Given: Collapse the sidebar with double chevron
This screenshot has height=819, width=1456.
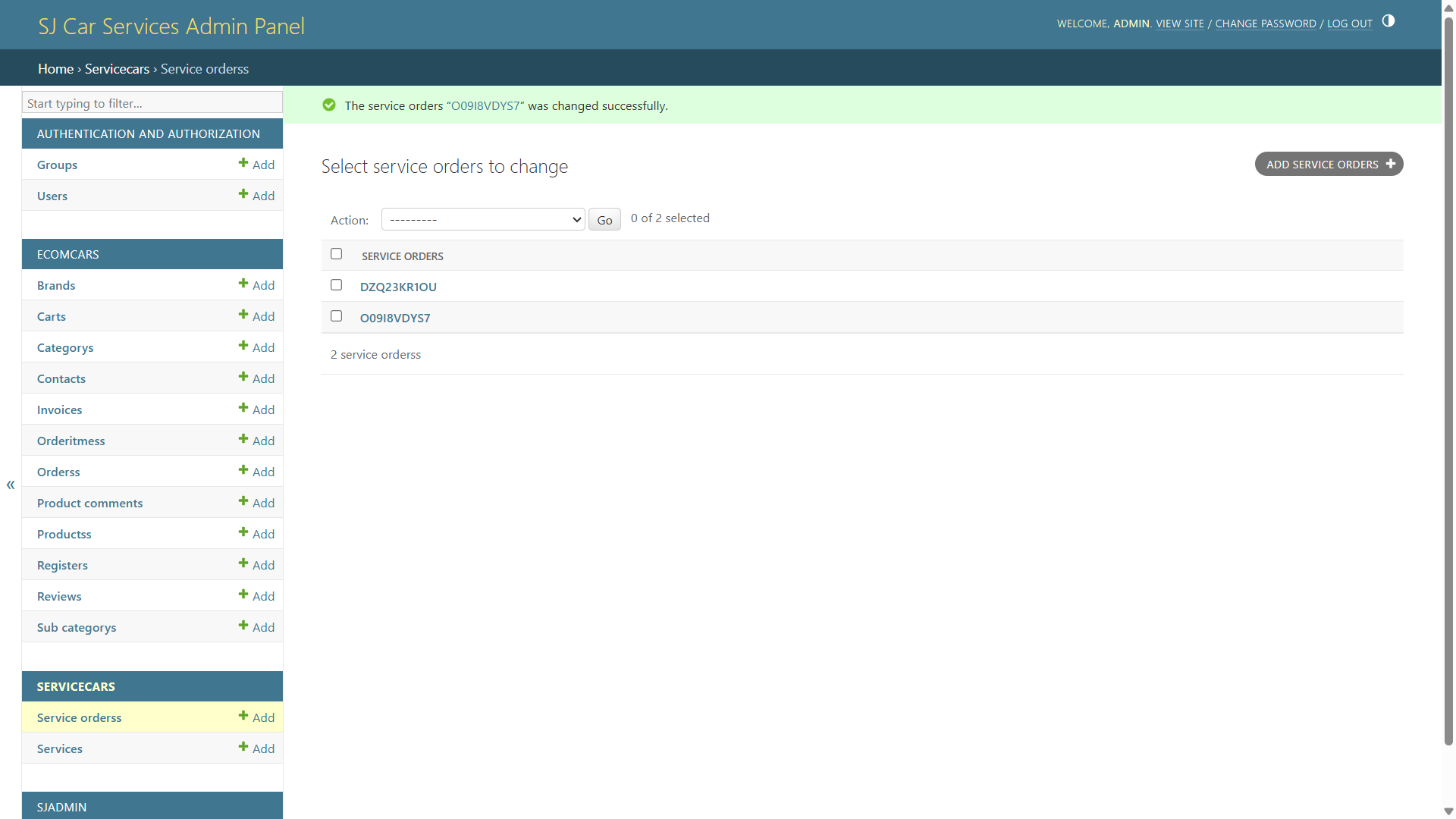Looking at the screenshot, I should [x=11, y=485].
